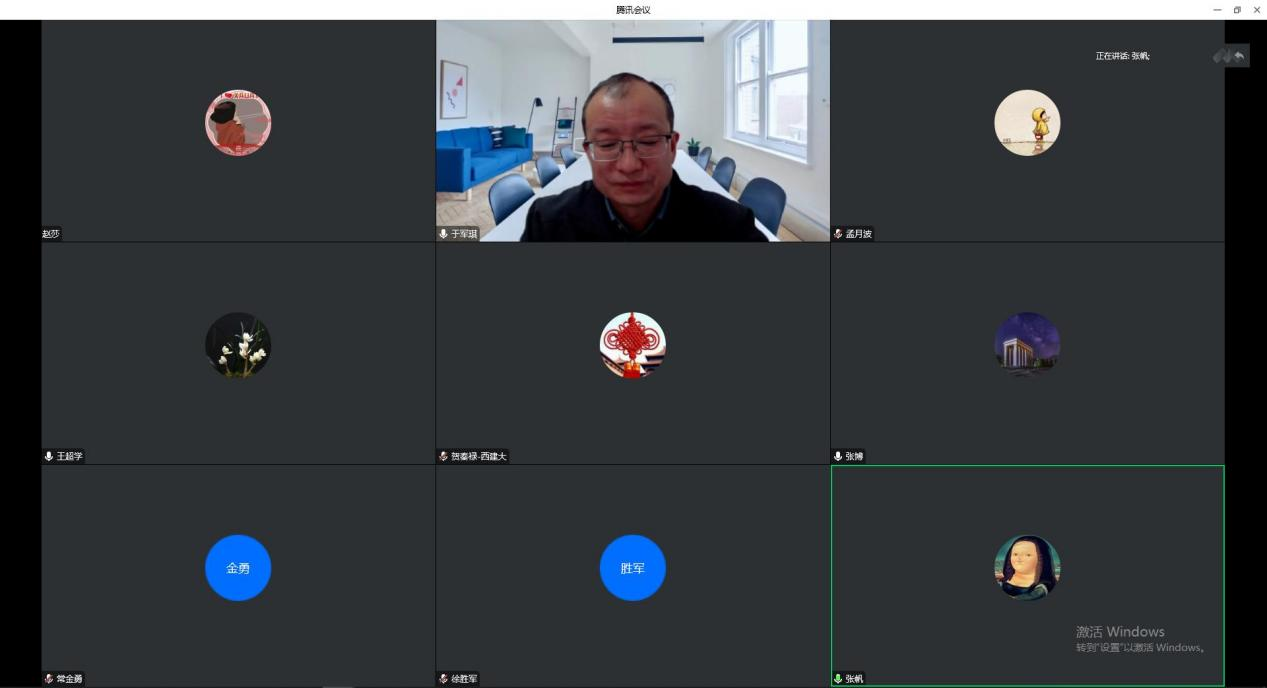This screenshot has width=1267, height=688.
Task: Click the 于军琪 live video feed
Action: [632, 130]
